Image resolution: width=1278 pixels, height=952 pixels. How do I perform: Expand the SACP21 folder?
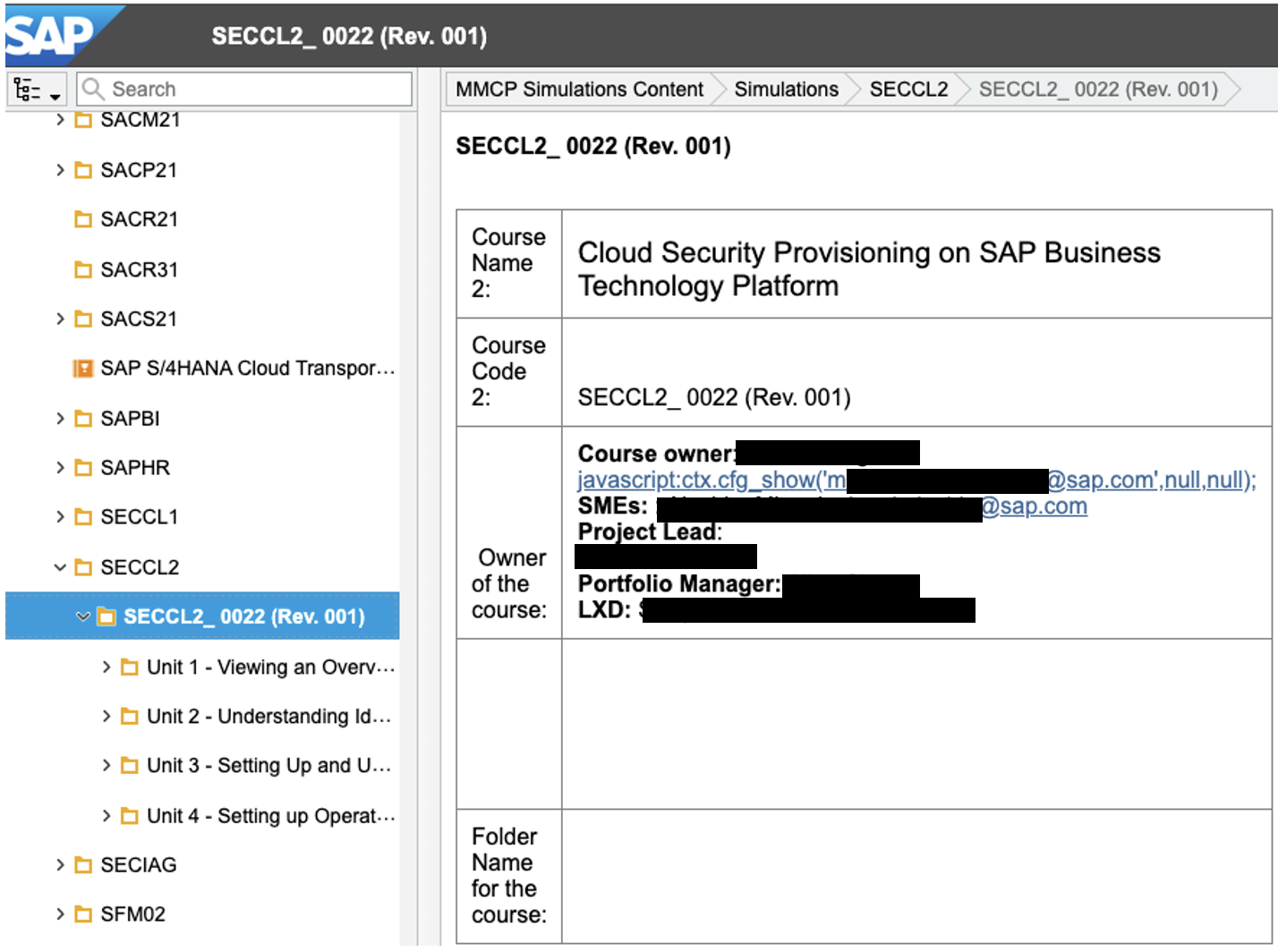pos(60,170)
